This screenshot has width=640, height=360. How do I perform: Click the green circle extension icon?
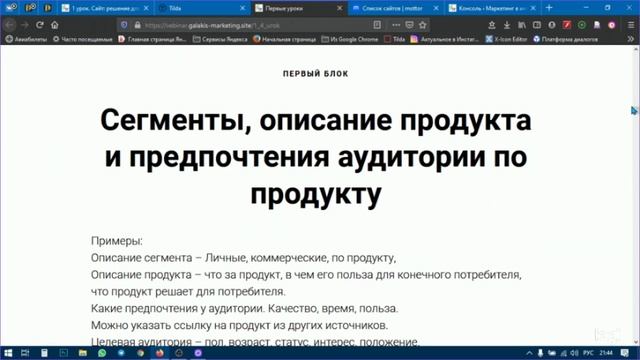pyautogui.click(x=582, y=25)
